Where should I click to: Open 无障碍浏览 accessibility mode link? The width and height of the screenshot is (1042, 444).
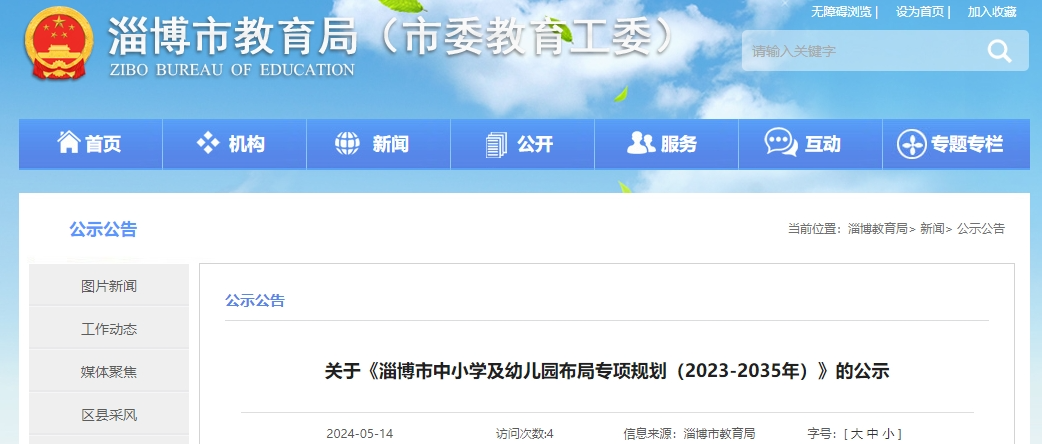point(843,12)
